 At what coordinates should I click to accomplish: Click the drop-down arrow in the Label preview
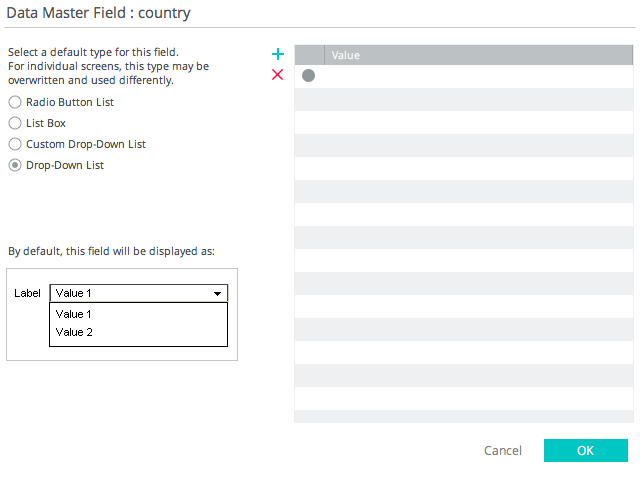tap(217, 294)
